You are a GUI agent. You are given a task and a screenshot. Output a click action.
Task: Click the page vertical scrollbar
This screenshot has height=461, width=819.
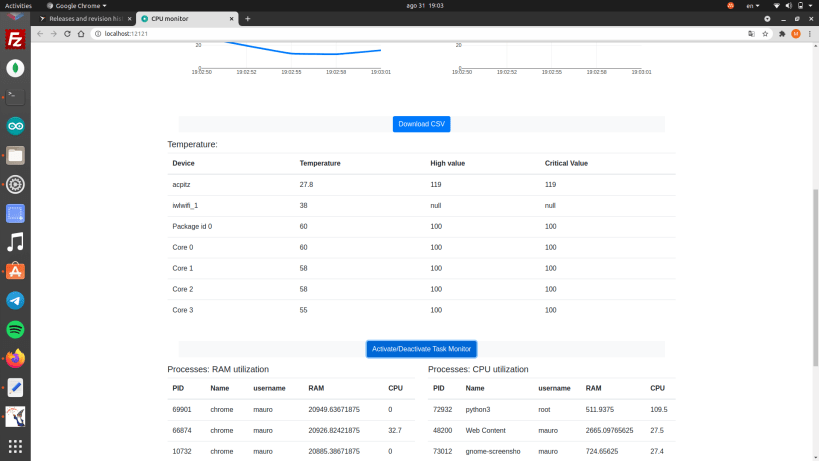pyautogui.click(x=815, y=277)
